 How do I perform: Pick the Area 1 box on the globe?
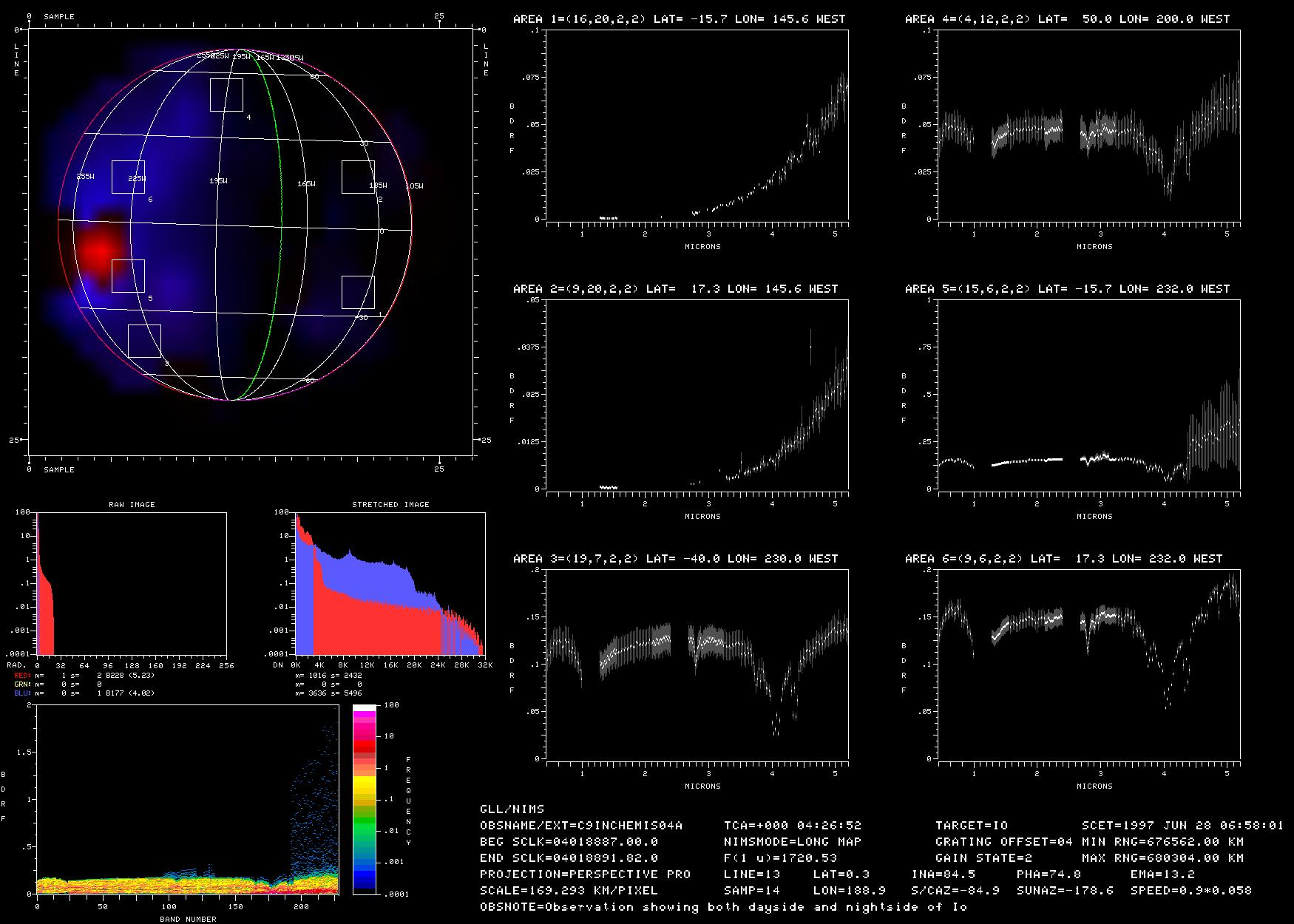[358, 292]
